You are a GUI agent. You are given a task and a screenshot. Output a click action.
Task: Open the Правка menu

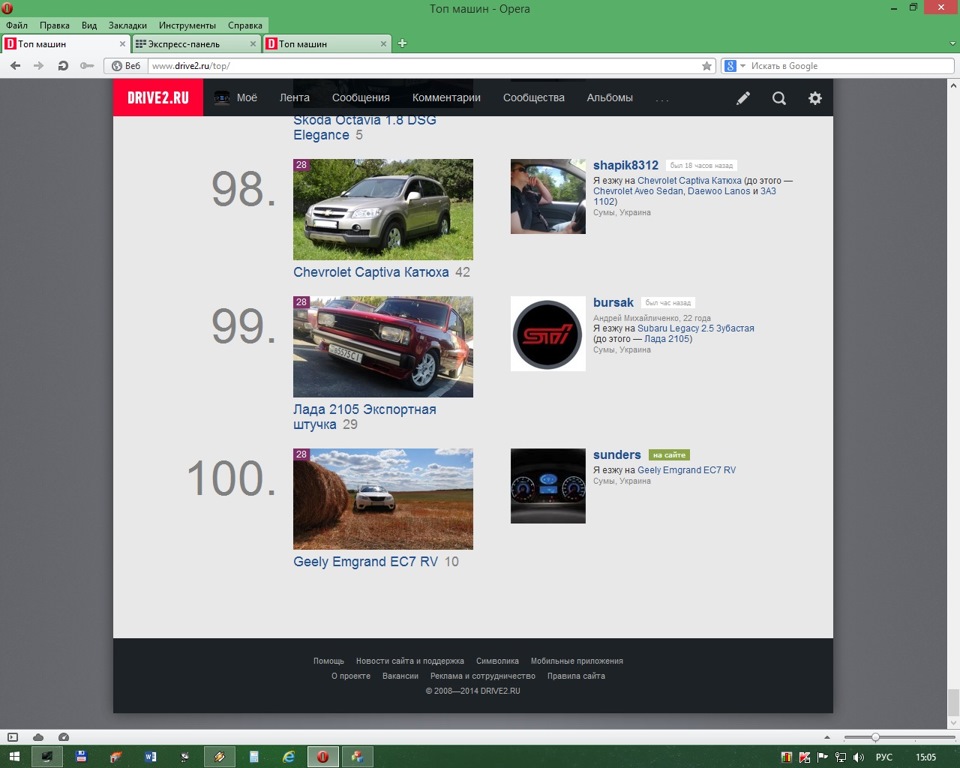(x=54, y=25)
